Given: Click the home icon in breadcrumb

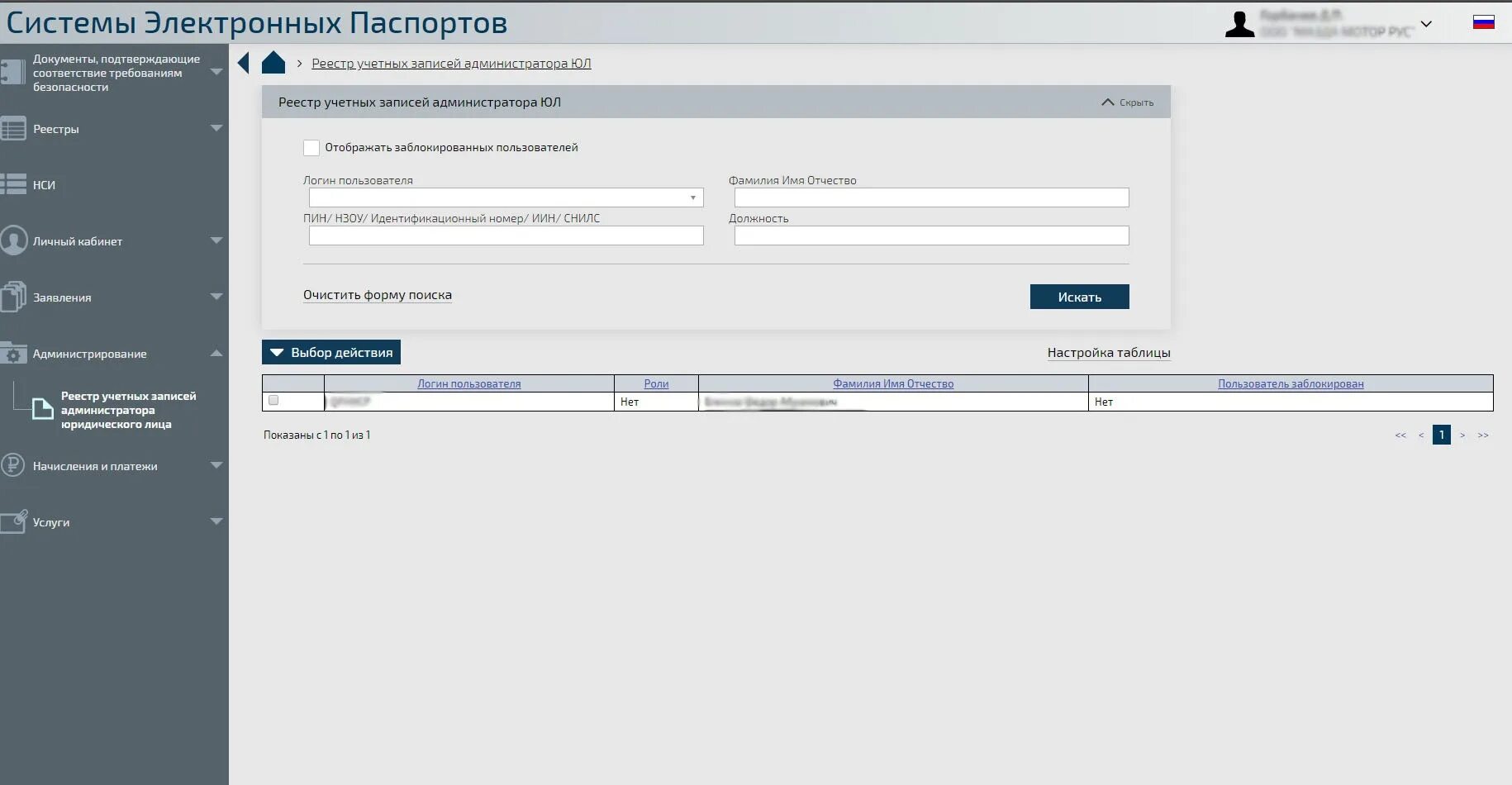Looking at the screenshot, I should click(273, 63).
